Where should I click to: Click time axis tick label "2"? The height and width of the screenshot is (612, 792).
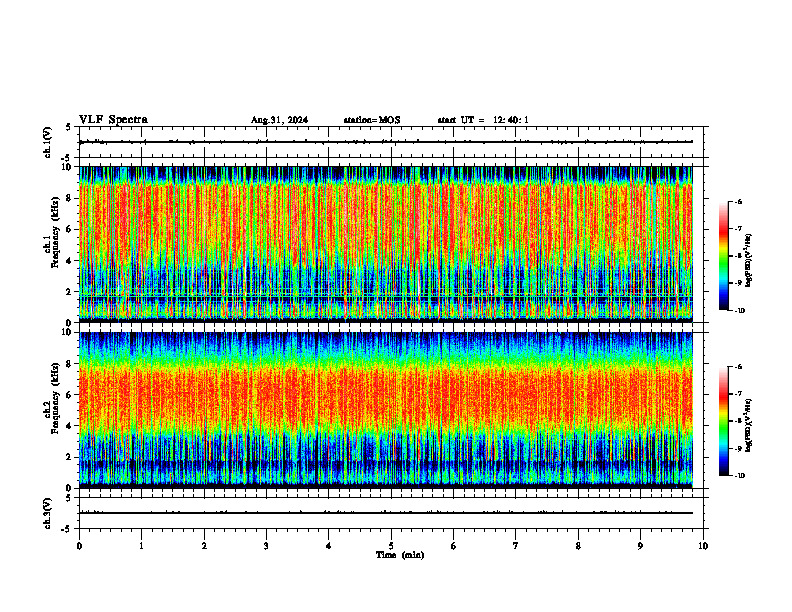click(204, 546)
